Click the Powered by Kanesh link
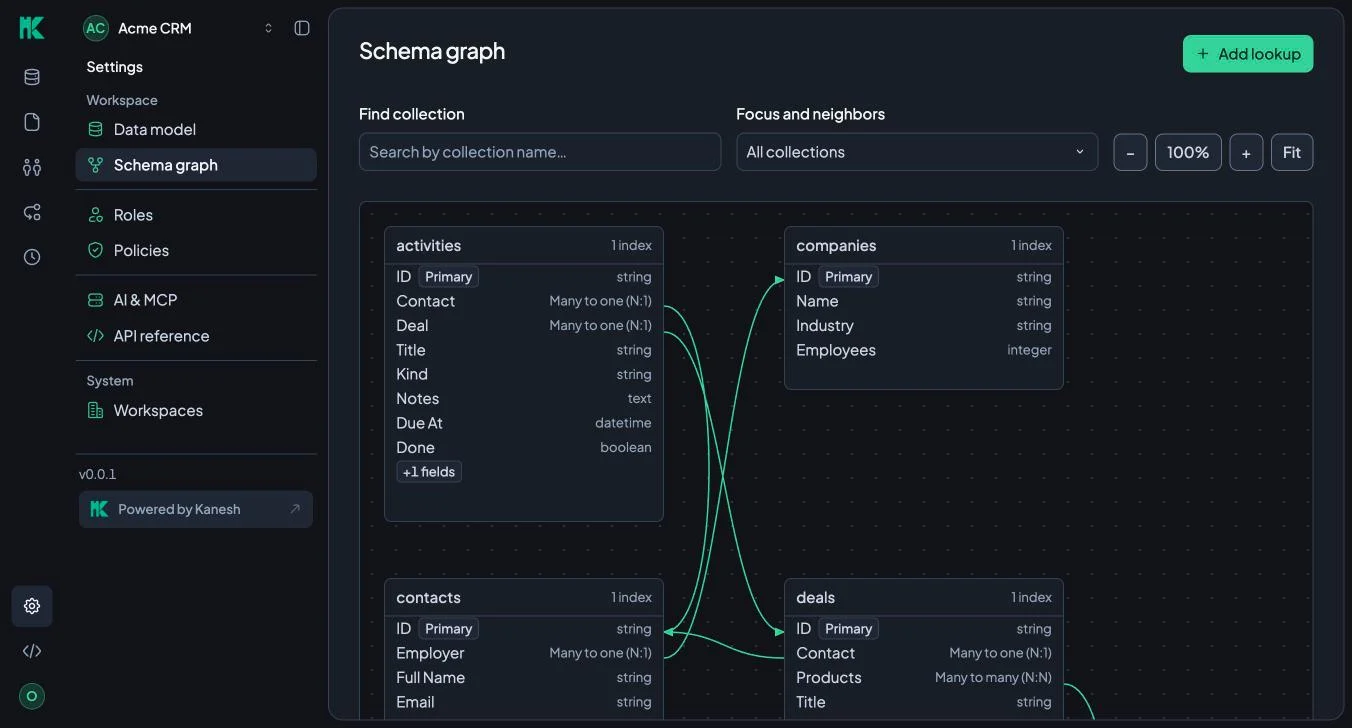This screenshot has width=1352, height=728. pyautogui.click(x=196, y=509)
